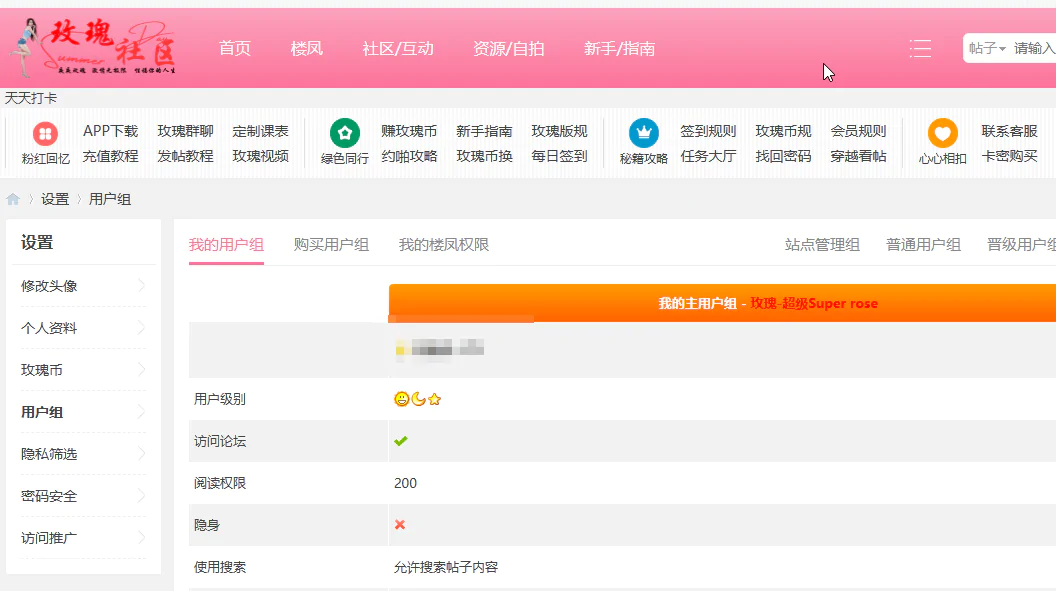Open the 每日签到 link
The width and height of the screenshot is (1056, 591).
(x=559, y=156)
